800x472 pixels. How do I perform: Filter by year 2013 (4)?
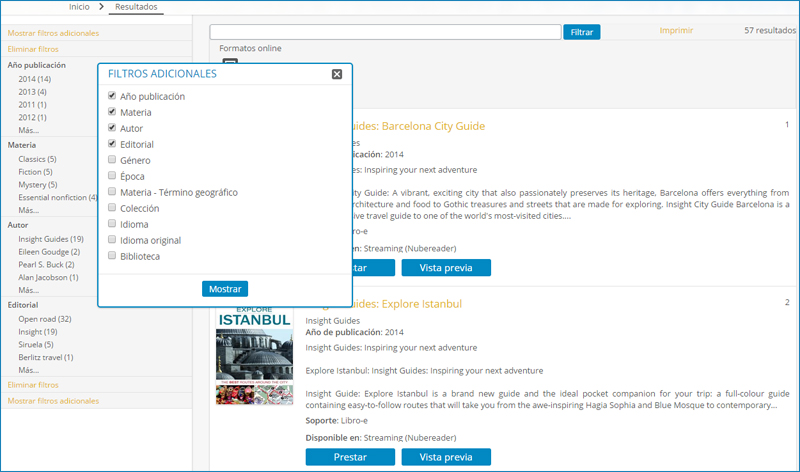click(x=33, y=92)
